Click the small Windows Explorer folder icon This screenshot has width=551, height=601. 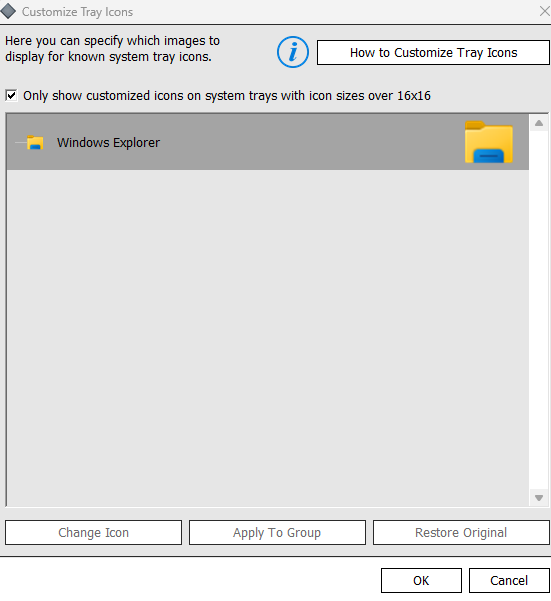coord(35,142)
